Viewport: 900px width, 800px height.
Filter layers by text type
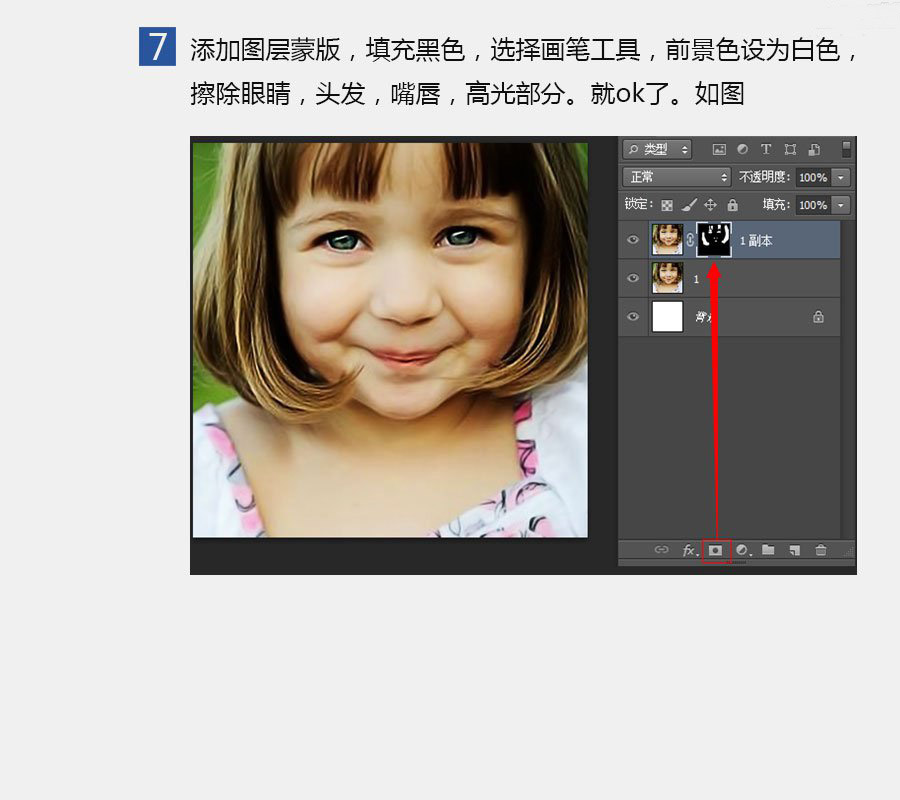(x=766, y=149)
